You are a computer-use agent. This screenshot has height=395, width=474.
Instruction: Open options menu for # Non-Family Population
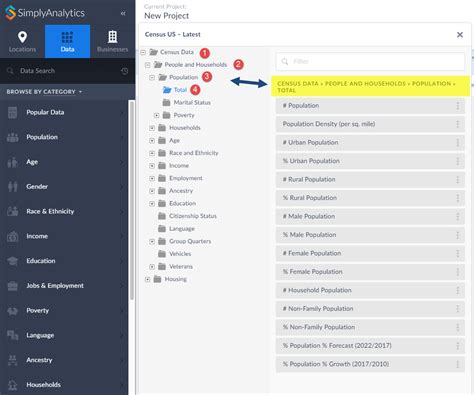(x=458, y=309)
